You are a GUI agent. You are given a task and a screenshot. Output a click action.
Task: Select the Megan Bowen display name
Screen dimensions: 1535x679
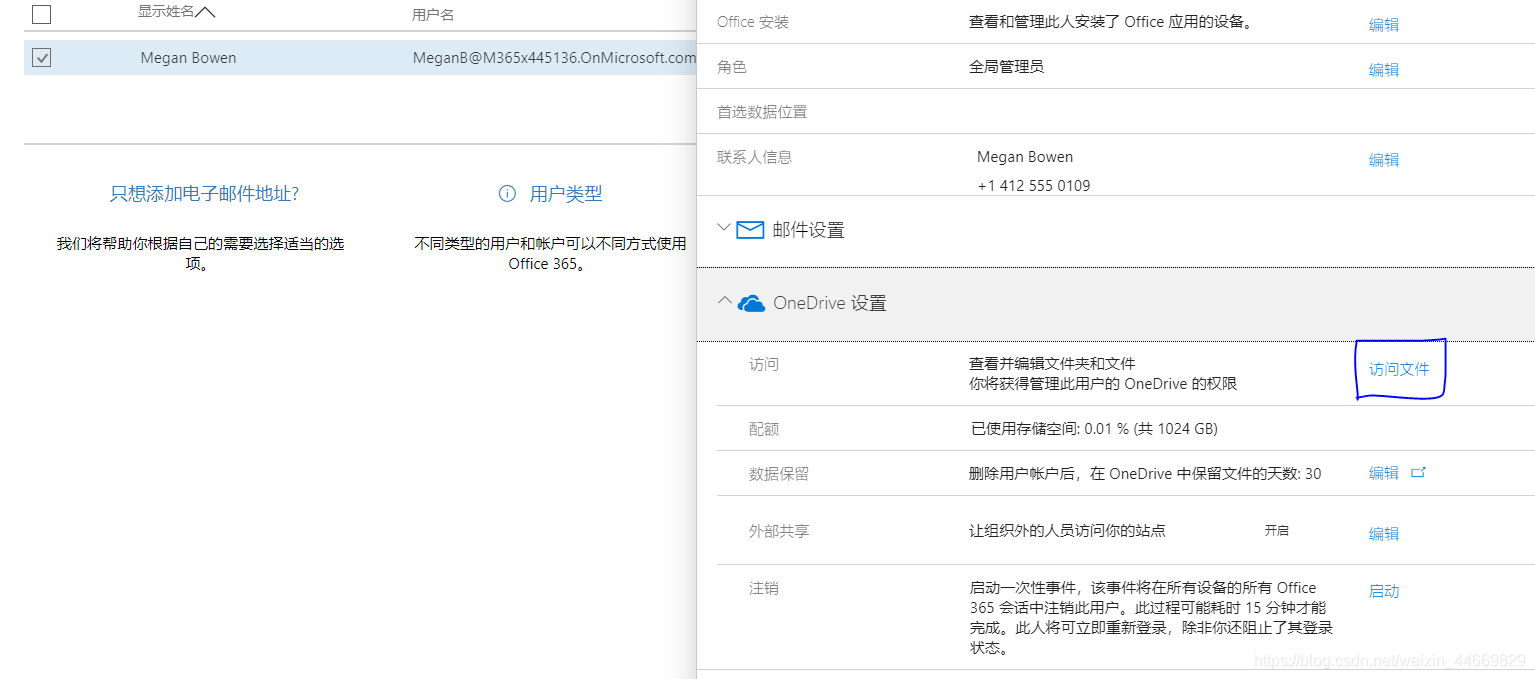(x=188, y=58)
